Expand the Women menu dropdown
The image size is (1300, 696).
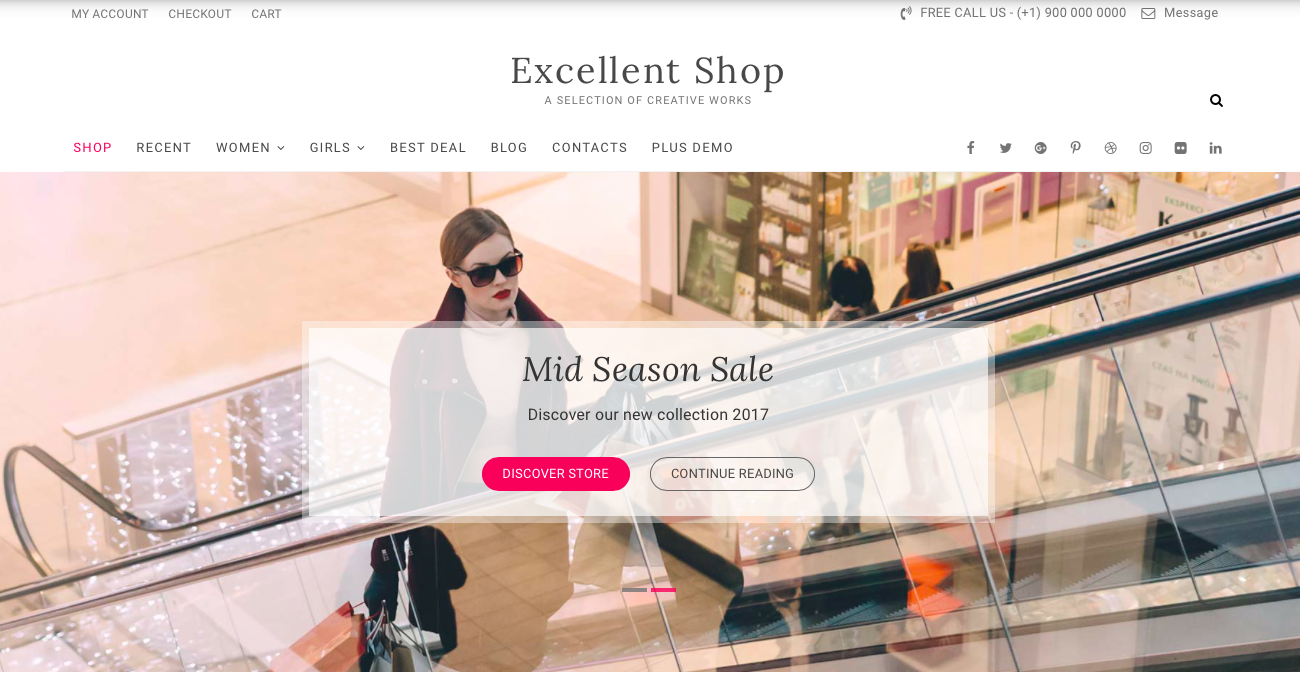tap(250, 148)
